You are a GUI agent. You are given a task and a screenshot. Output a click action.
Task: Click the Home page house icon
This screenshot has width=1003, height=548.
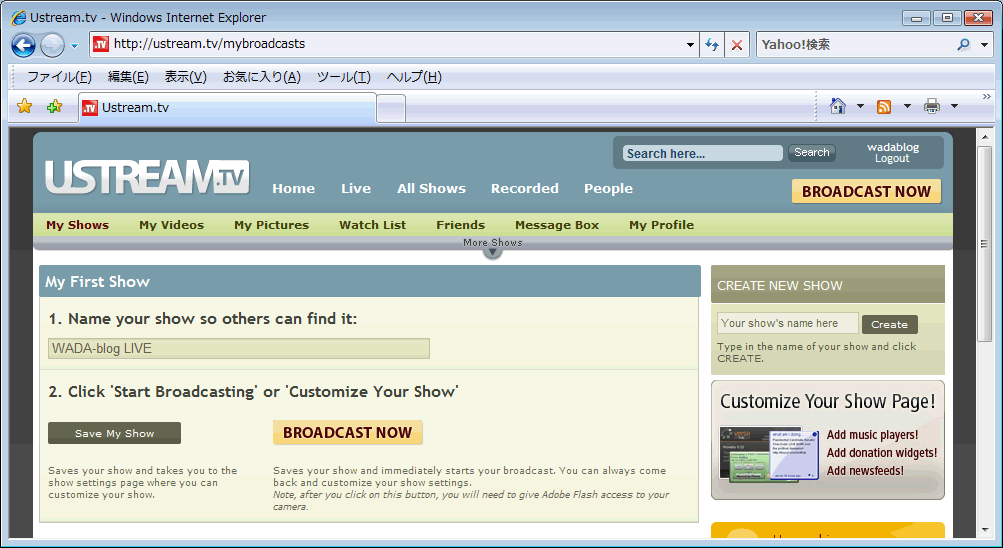click(838, 106)
